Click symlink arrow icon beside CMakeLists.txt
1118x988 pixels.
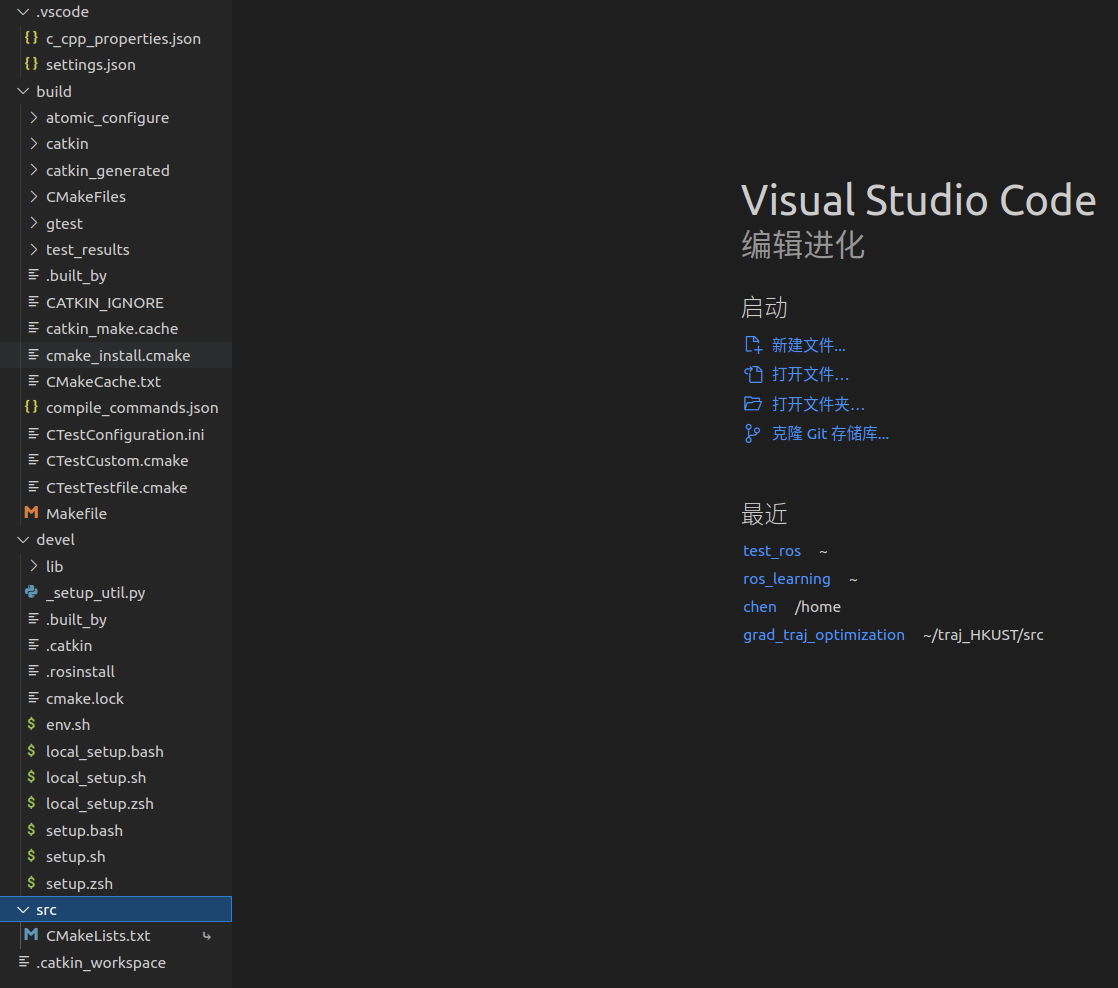(x=207, y=936)
